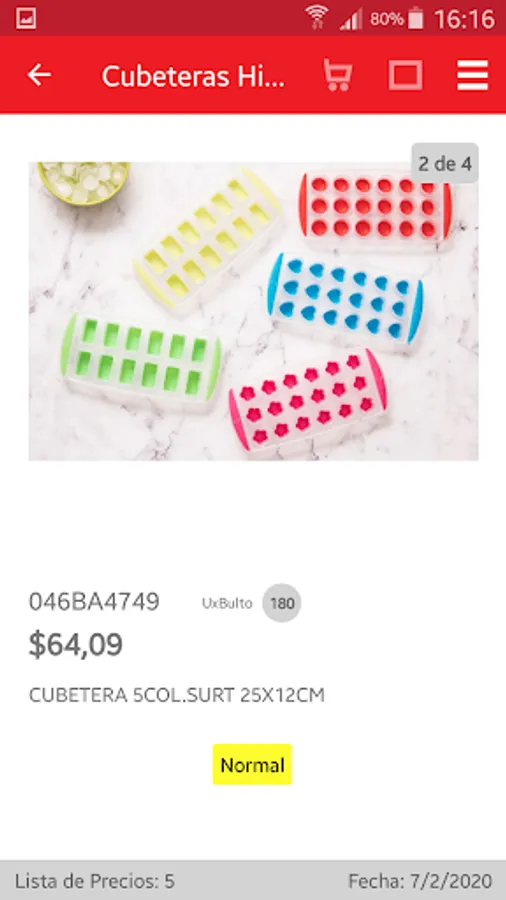Tap the Cubeteras Hi... title
The width and height of the screenshot is (506, 900).
pos(193,76)
